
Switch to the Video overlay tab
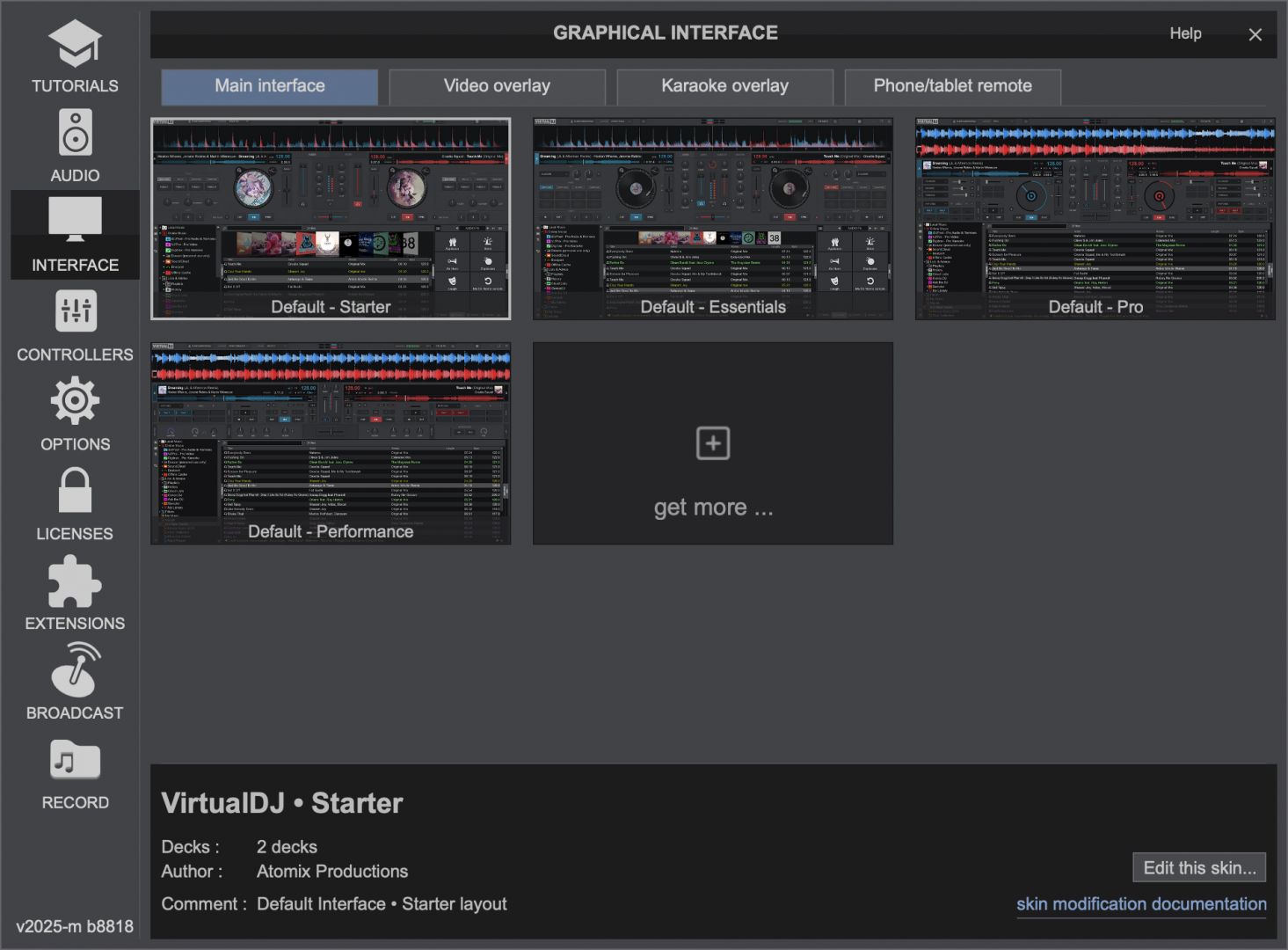click(497, 86)
